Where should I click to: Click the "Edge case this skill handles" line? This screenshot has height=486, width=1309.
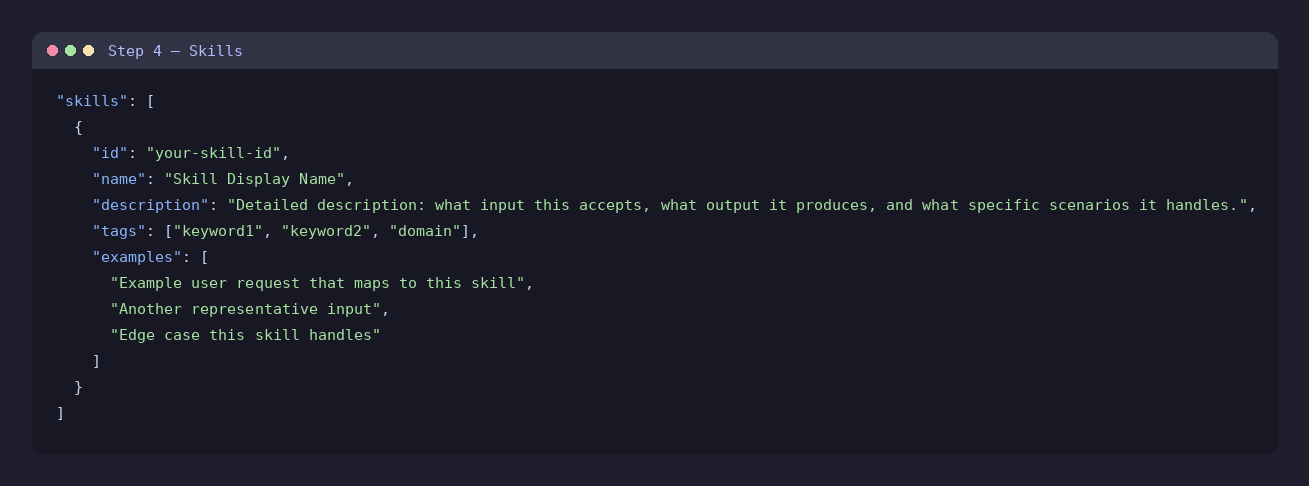coord(246,335)
